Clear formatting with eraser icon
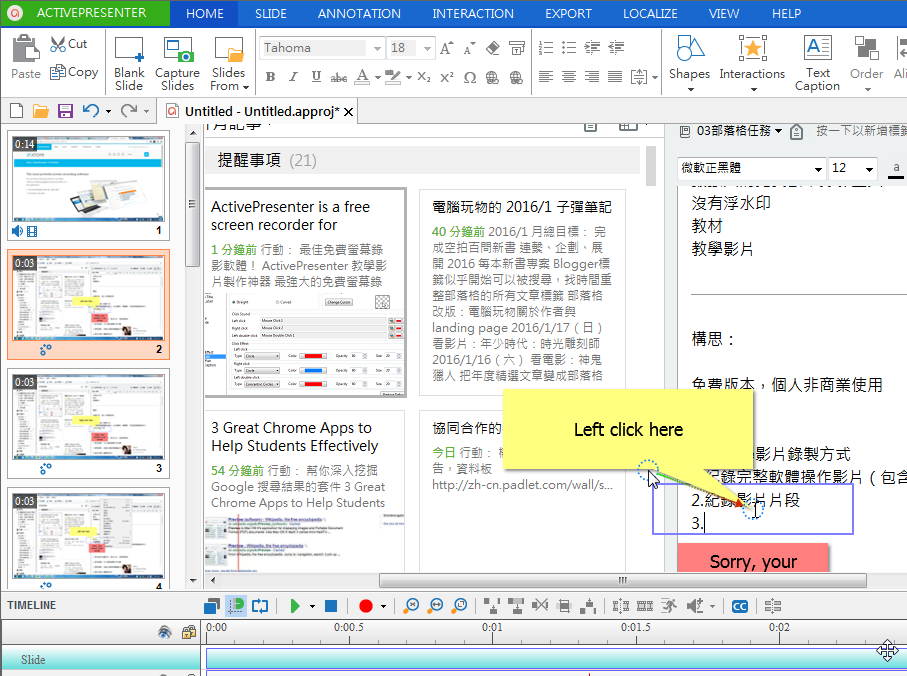Image resolution: width=907 pixels, height=676 pixels. pyautogui.click(x=492, y=48)
